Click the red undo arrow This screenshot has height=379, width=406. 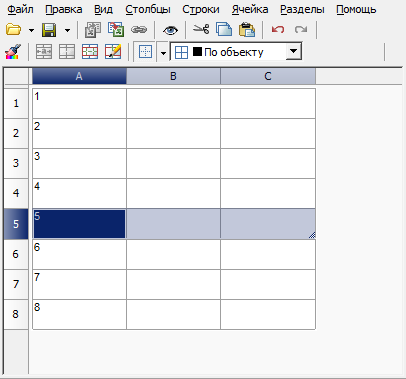(x=278, y=29)
